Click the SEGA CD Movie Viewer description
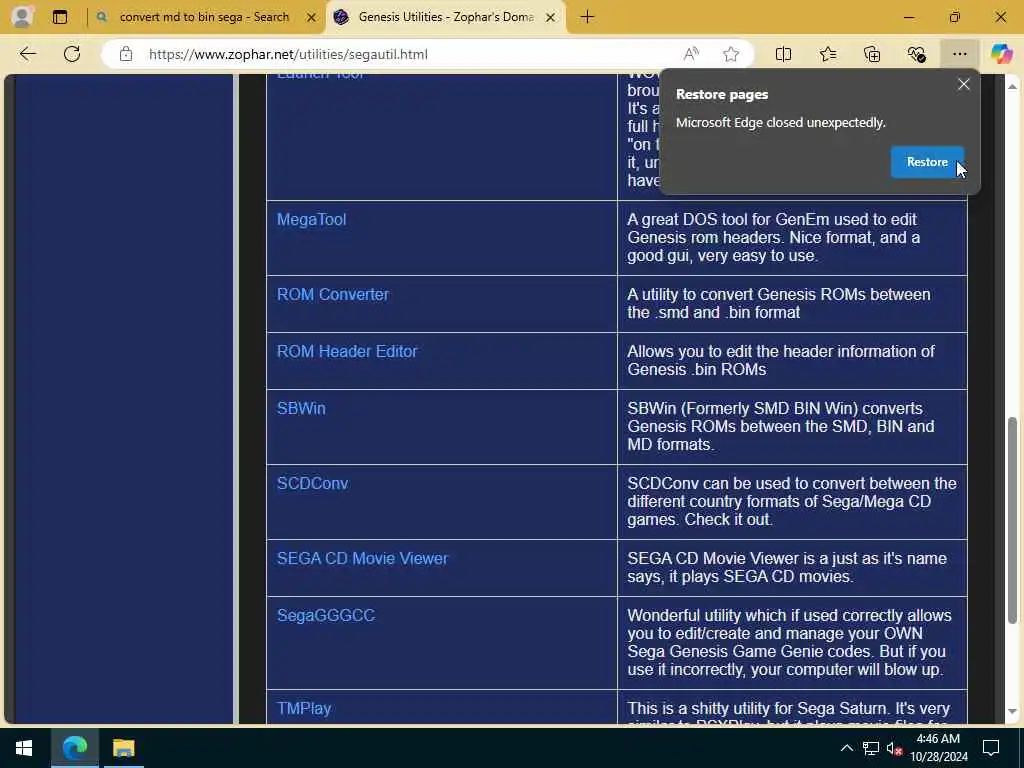Viewport: 1024px width, 768px height. point(787,568)
